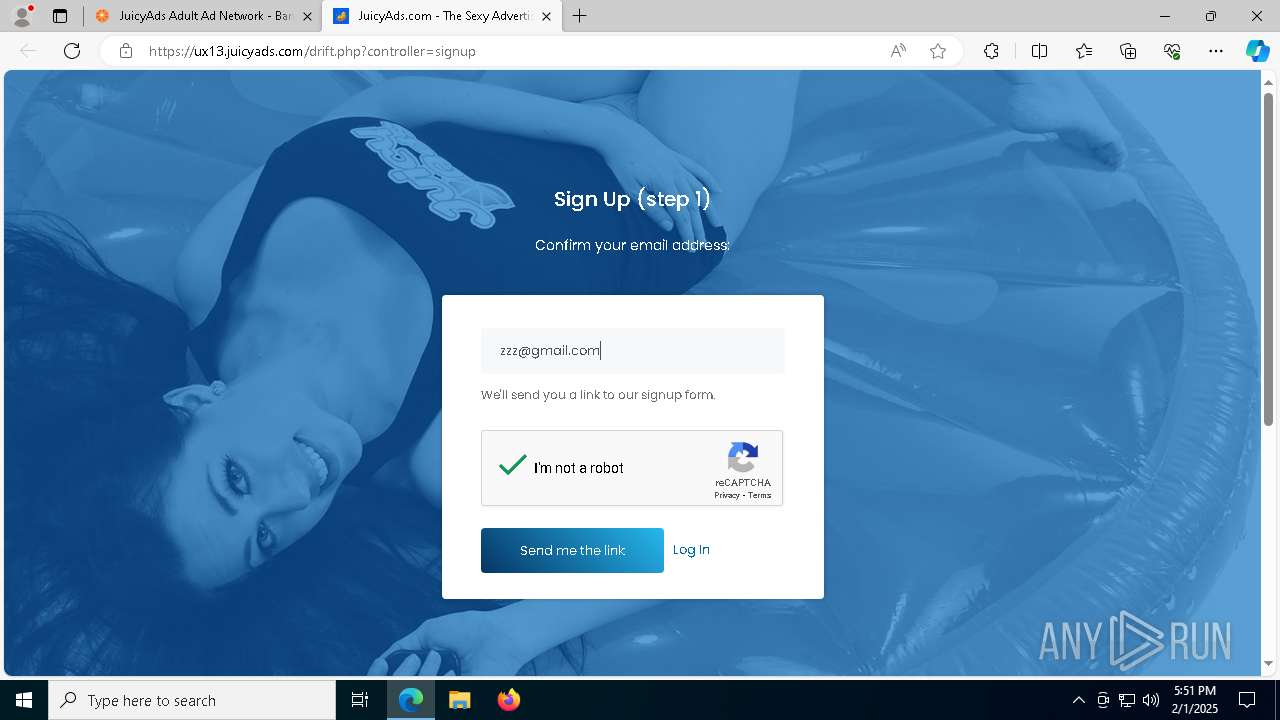Open Microsoft Edge from the taskbar
The image size is (1280, 720).
click(x=411, y=700)
